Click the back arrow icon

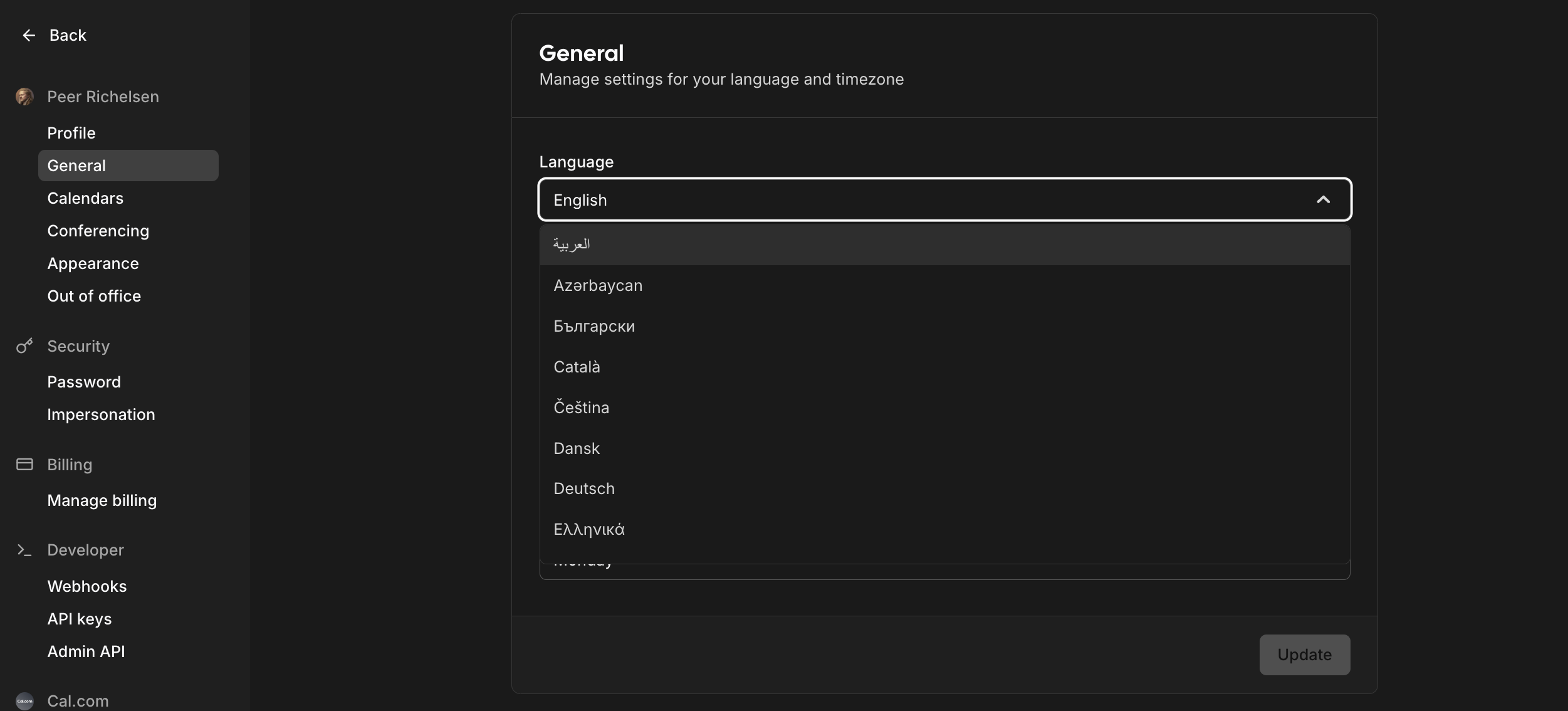point(29,35)
